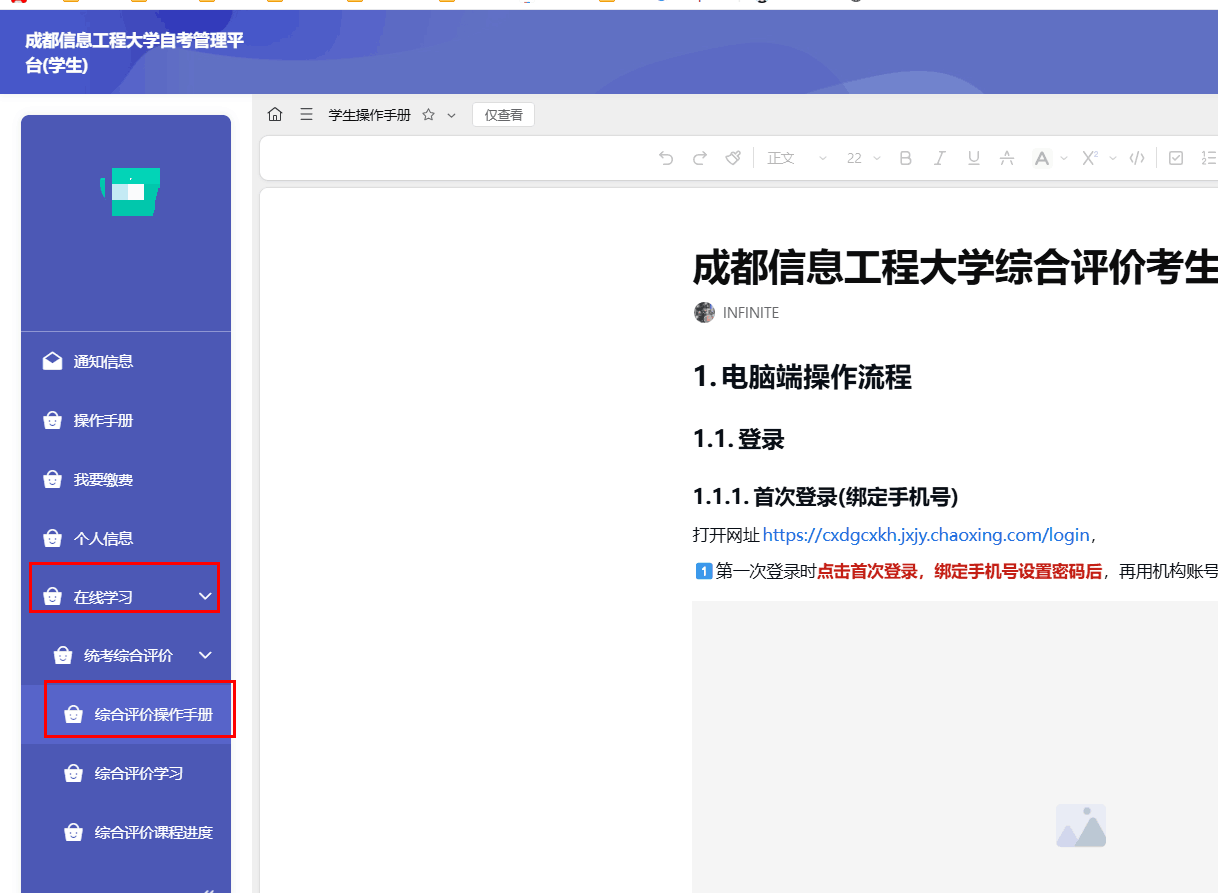This screenshot has width=1218, height=893.
Task: Select the format painter icon
Action: coord(733,158)
